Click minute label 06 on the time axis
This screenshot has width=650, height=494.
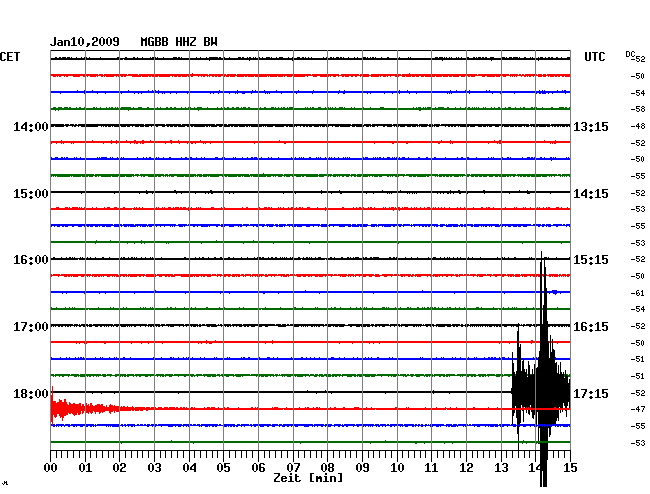pyautogui.click(x=258, y=468)
